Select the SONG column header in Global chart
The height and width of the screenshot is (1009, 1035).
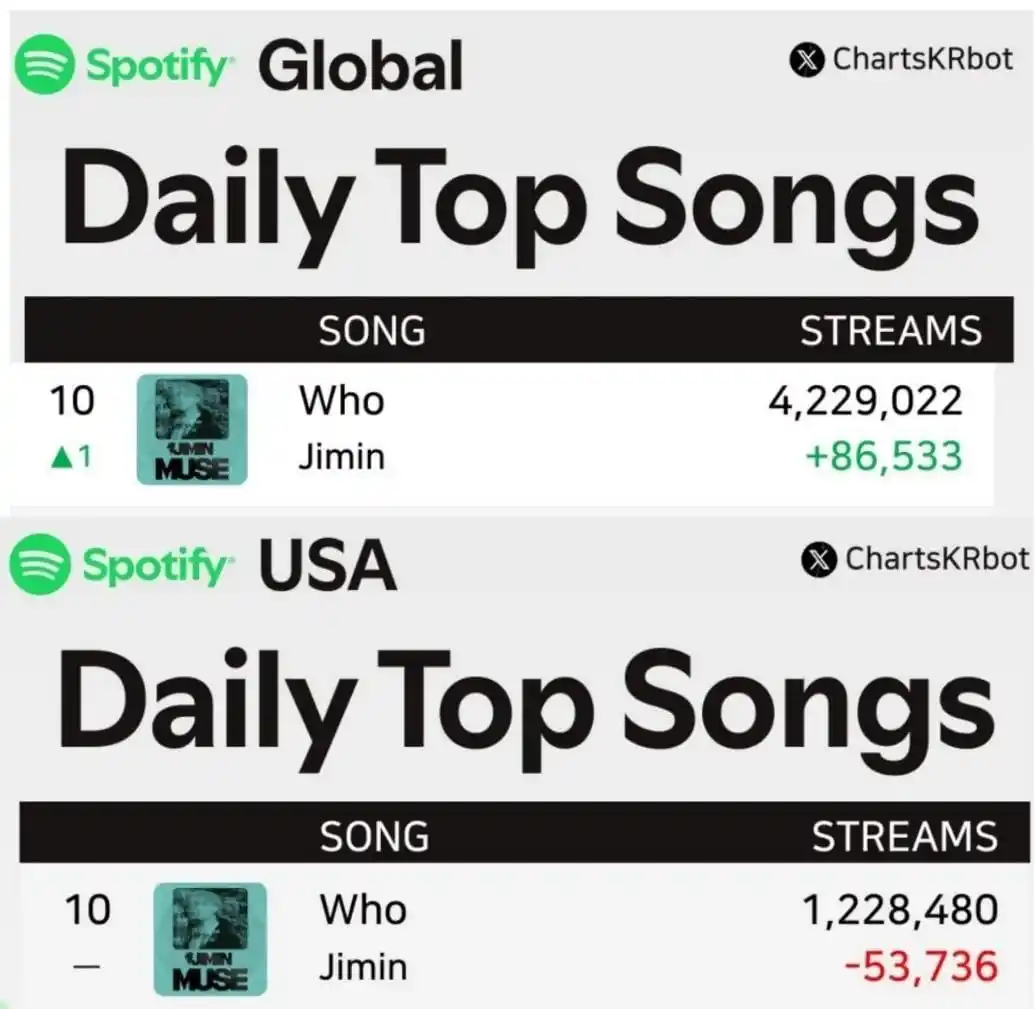click(372, 331)
